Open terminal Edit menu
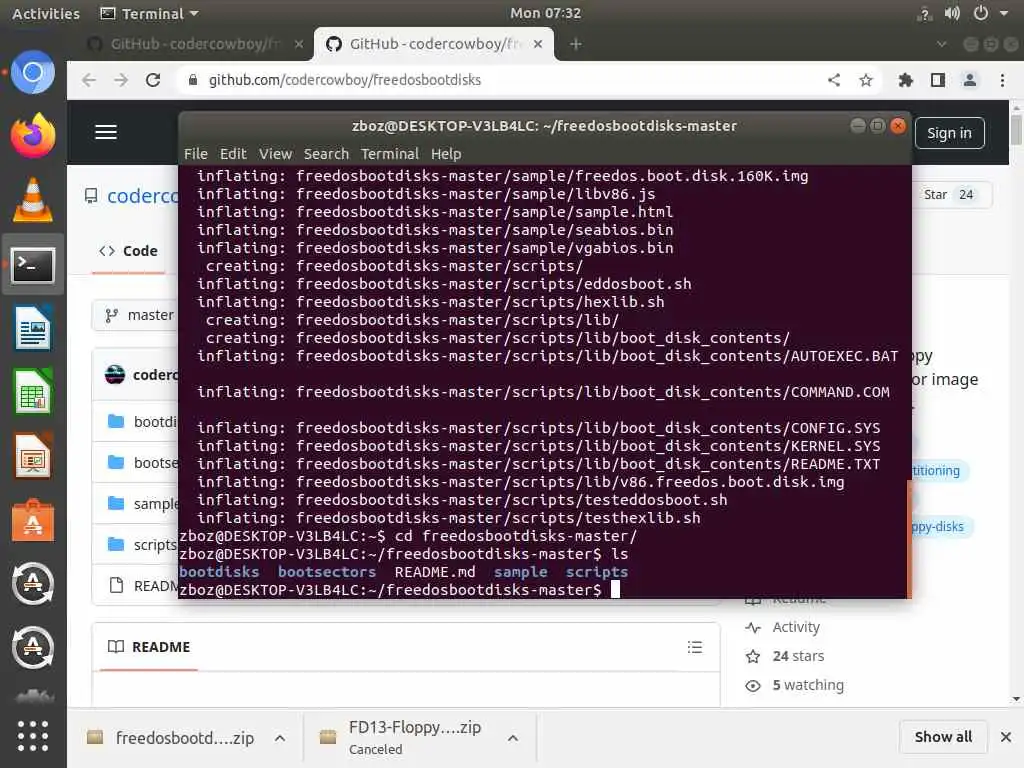This screenshot has width=1024, height=768. pos(233,153)
